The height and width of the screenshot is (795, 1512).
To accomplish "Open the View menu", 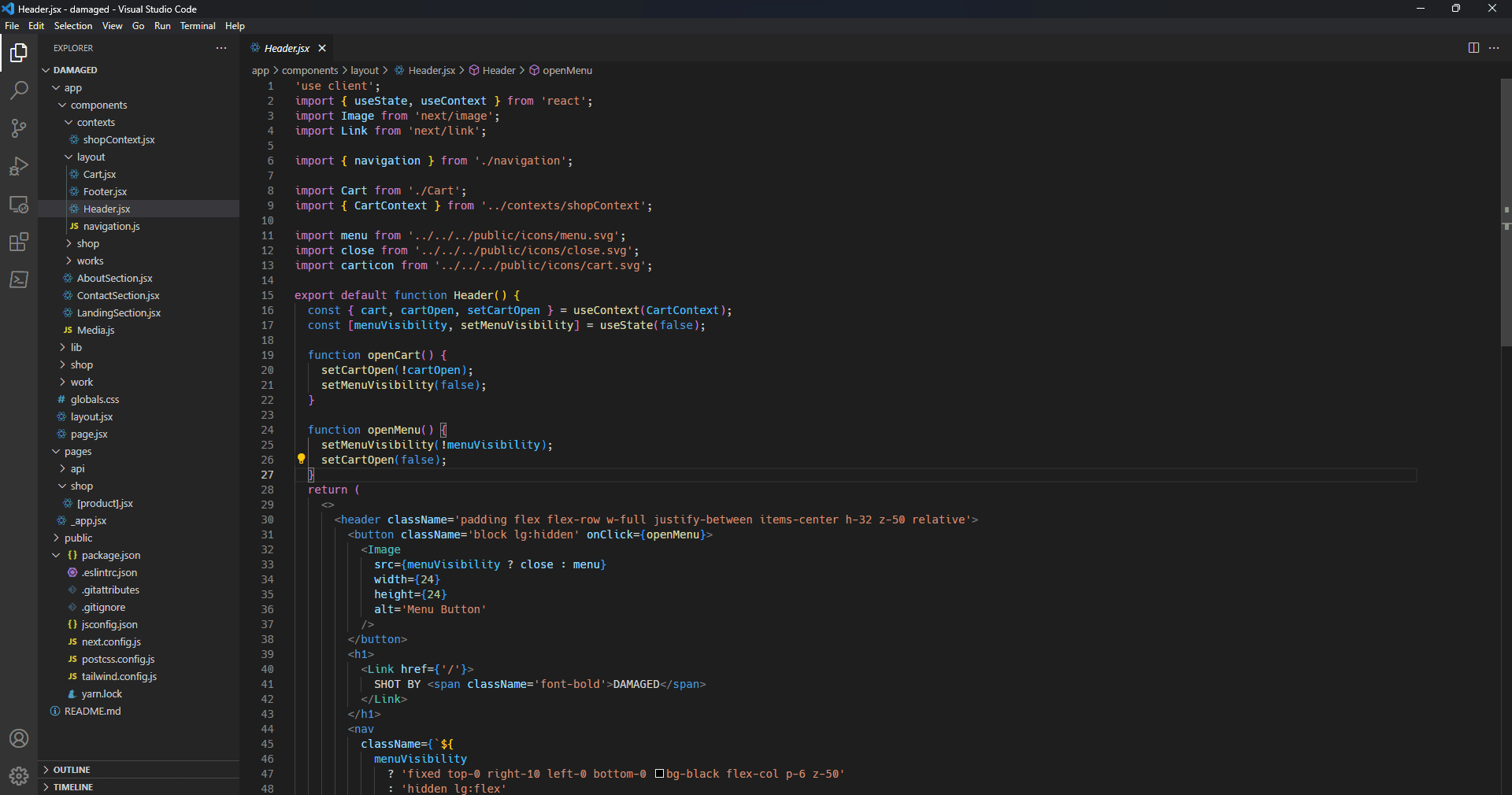I will click(112, 26).
